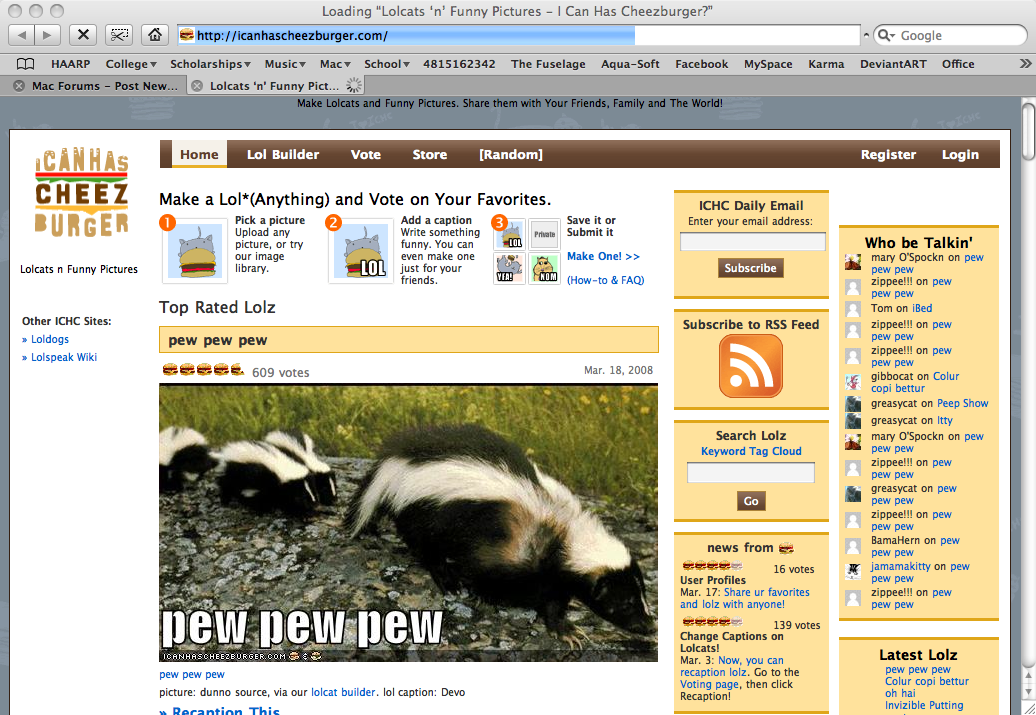Open the HAARP bookmark
The image size is (1036, 715).
70,64
